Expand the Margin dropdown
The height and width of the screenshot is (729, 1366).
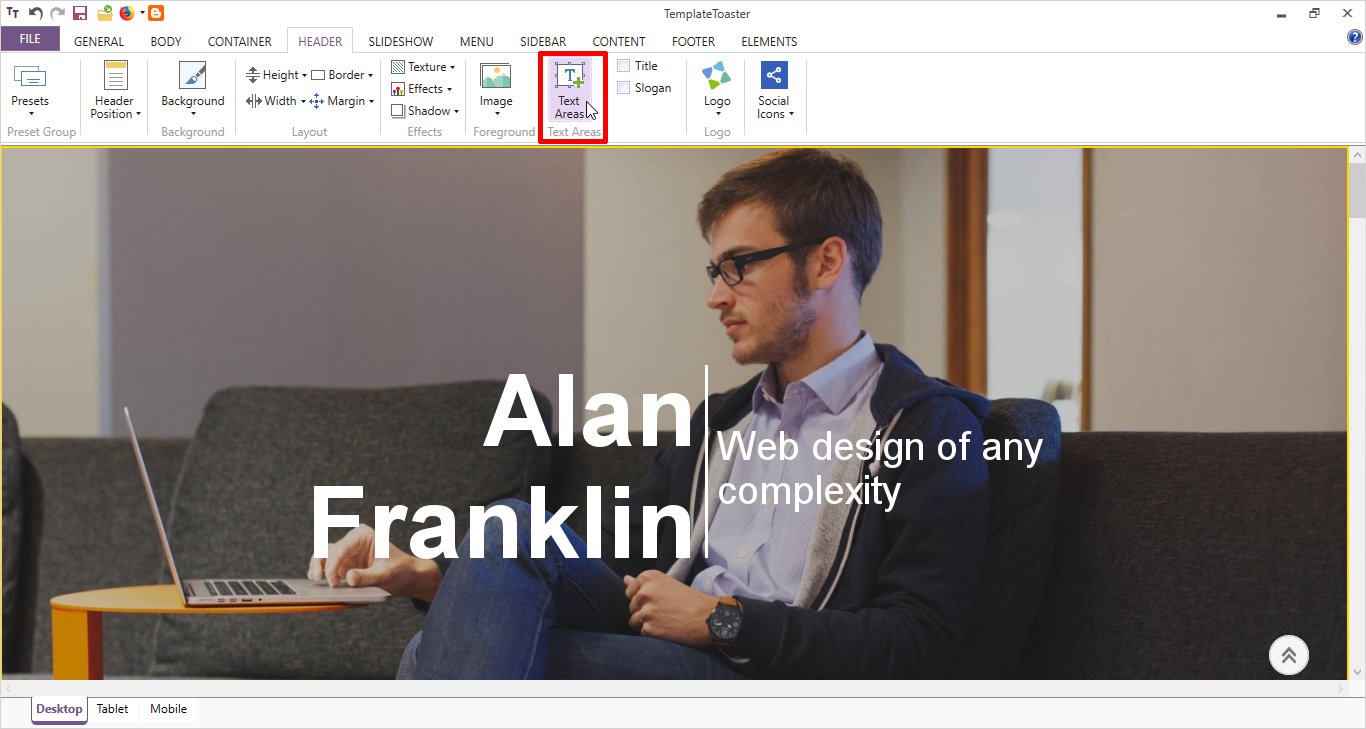(x=342, y=101)
